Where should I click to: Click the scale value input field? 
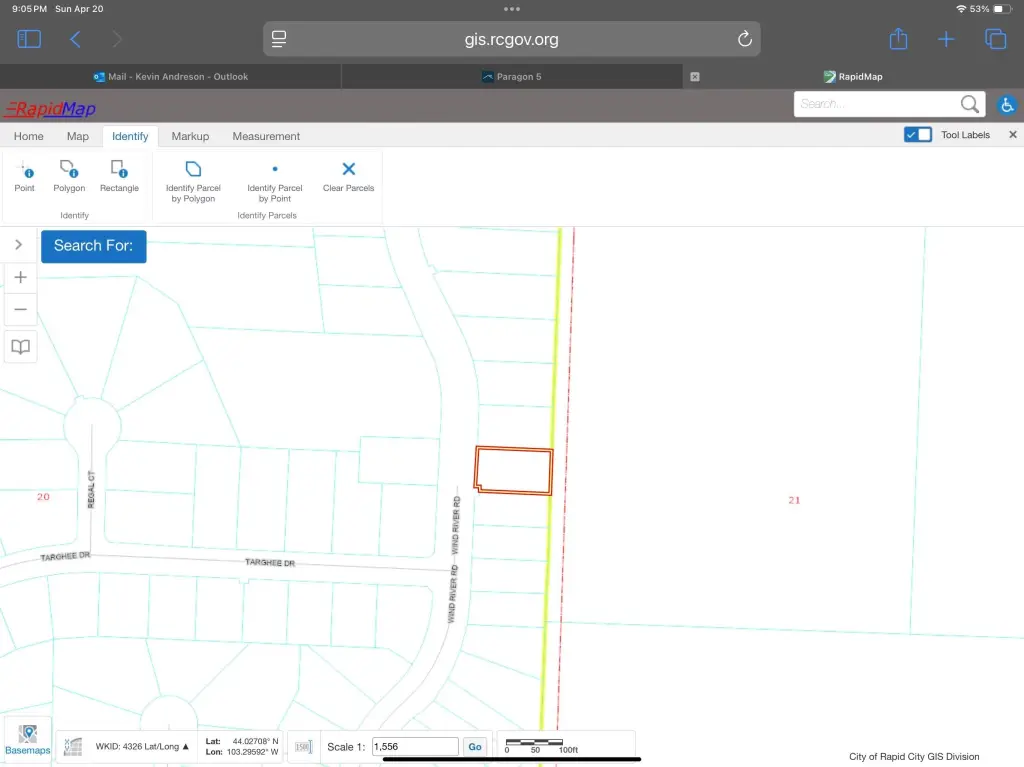pyautogui.click(x=414, y=747)
